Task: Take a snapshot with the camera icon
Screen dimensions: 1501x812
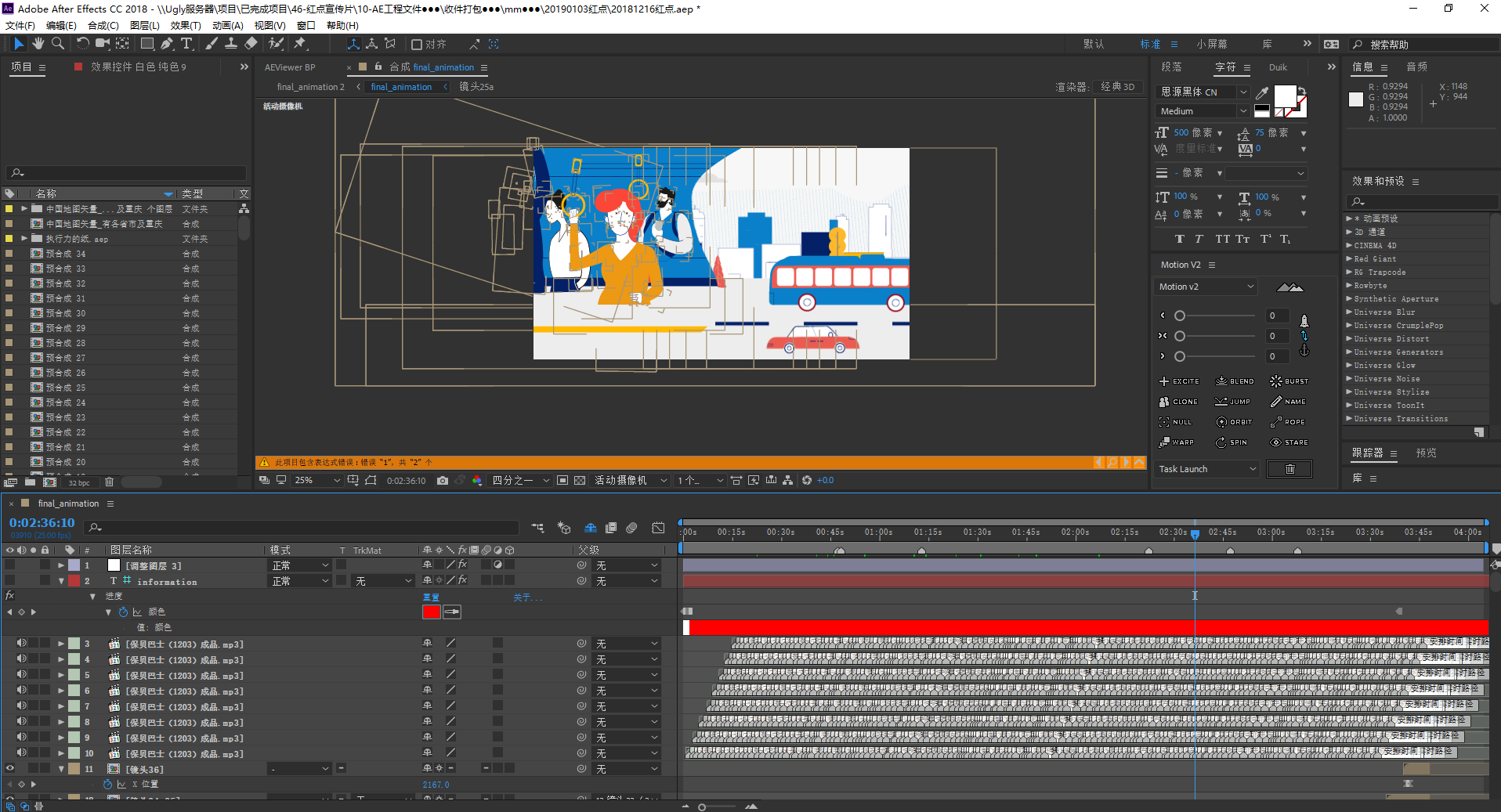Action: pyautogui.click(x=443, y=480)
